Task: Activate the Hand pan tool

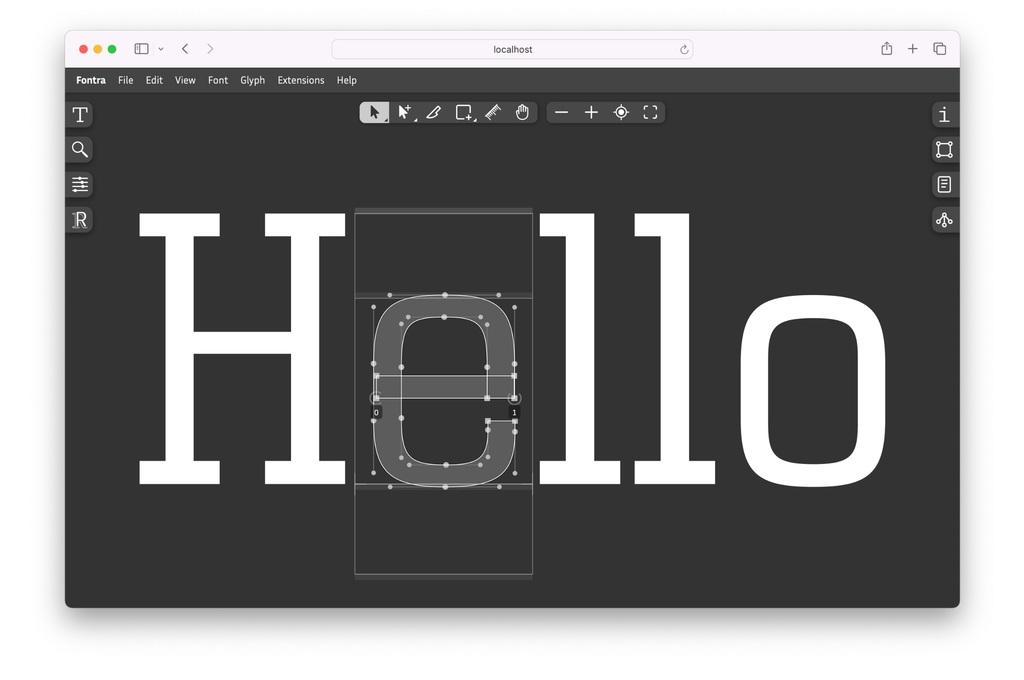Action: tap(522, 112)
